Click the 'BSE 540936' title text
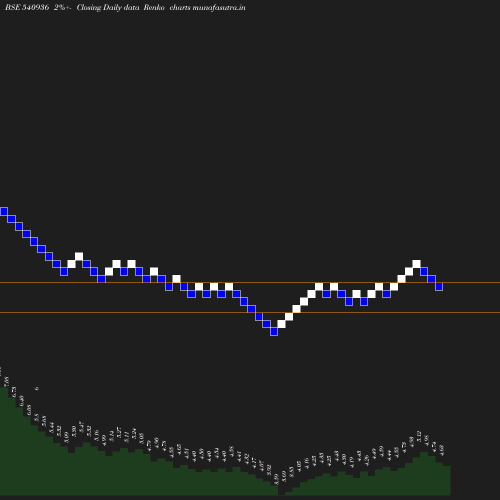 point(27,7)
